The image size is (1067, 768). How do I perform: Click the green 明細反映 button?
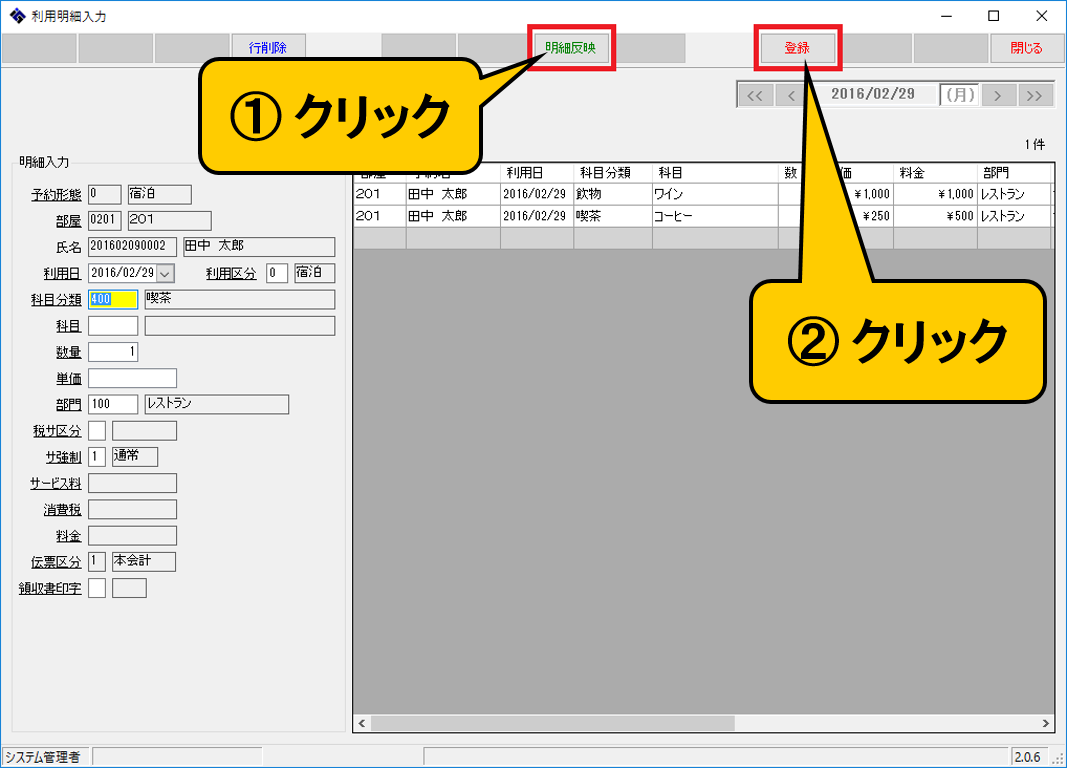point(570,48)
